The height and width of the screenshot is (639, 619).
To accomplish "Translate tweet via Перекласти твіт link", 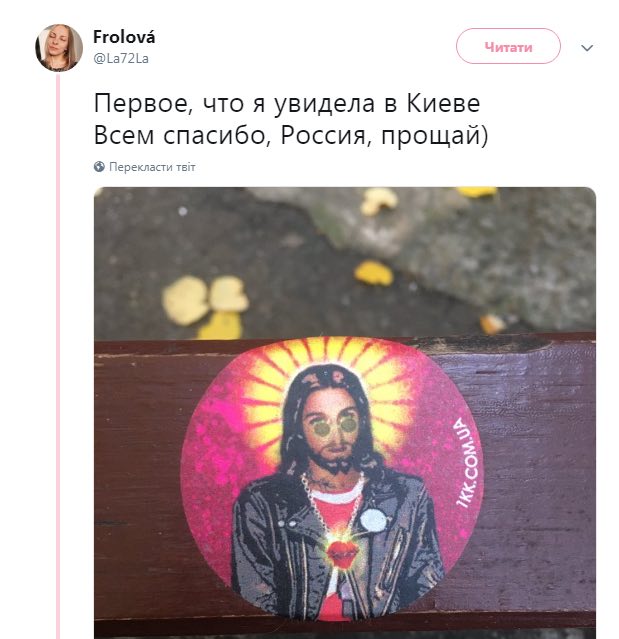I will point(152,167).
